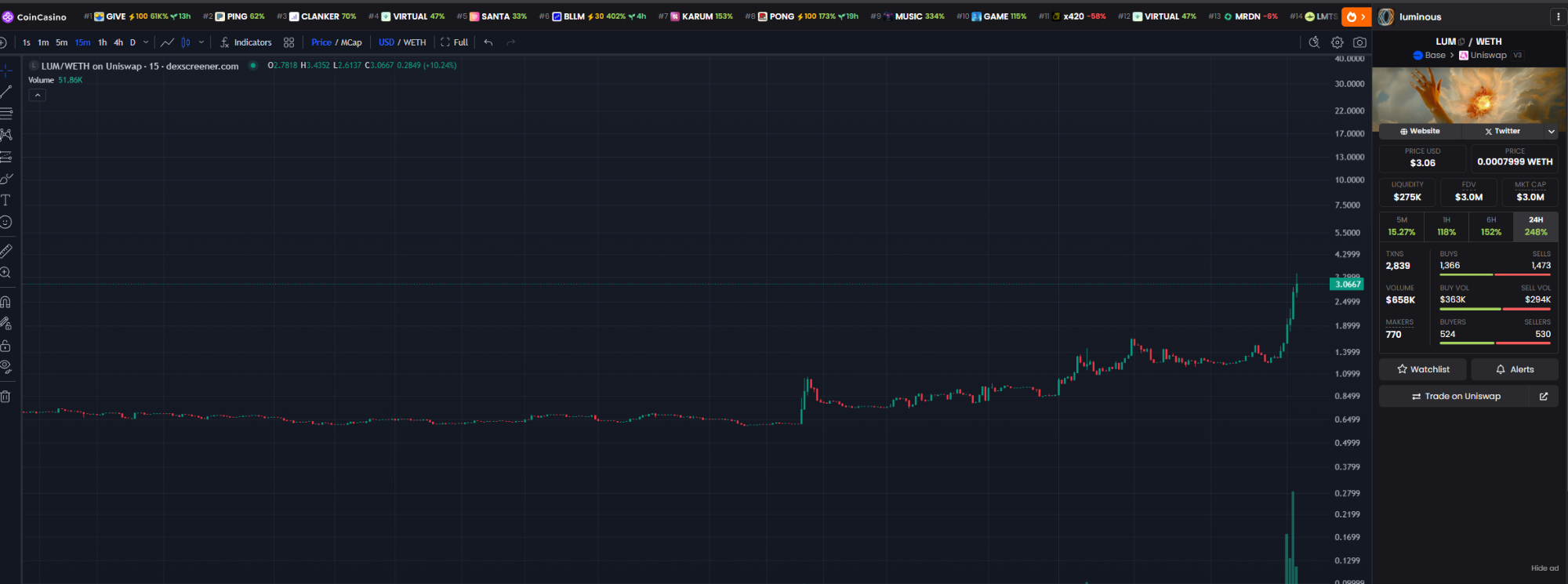Redo the chart action
Viewport: 1568px width, 584px height.
tap(511, 42)
